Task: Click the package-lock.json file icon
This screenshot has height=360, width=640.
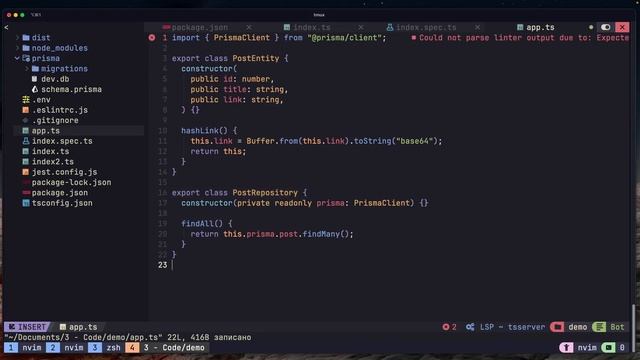Action: (x=26, y=182)
